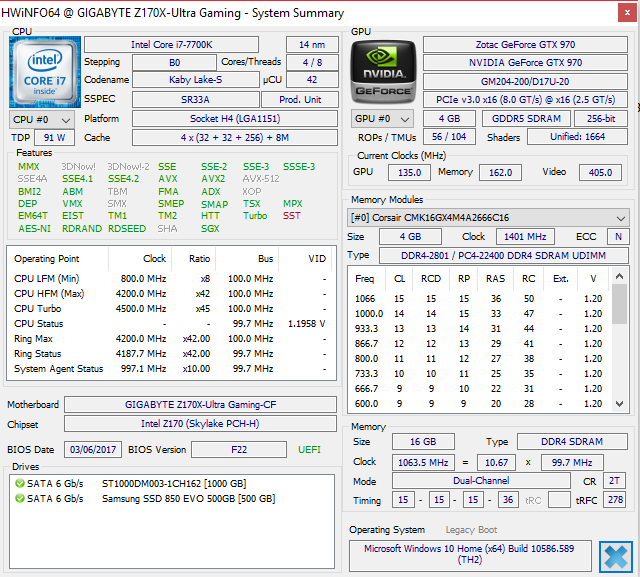
Task: Click the 56 / 104 ROPs/TMUs value
Action: (449, 137)
